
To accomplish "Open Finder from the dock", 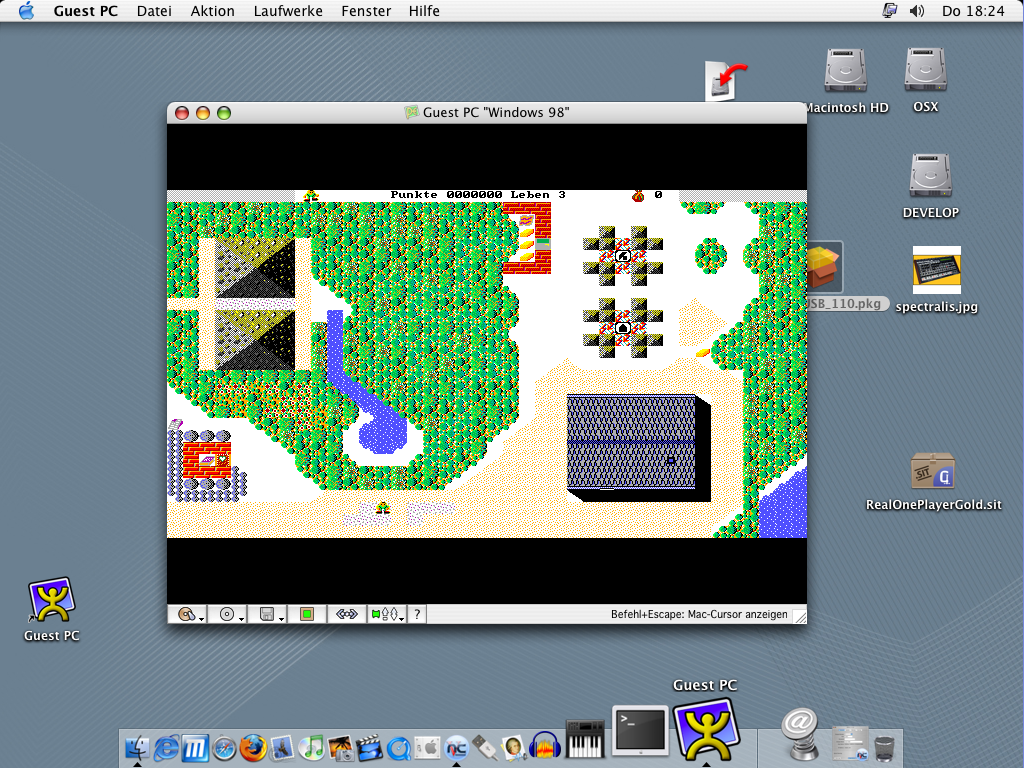I will (137, 748).
